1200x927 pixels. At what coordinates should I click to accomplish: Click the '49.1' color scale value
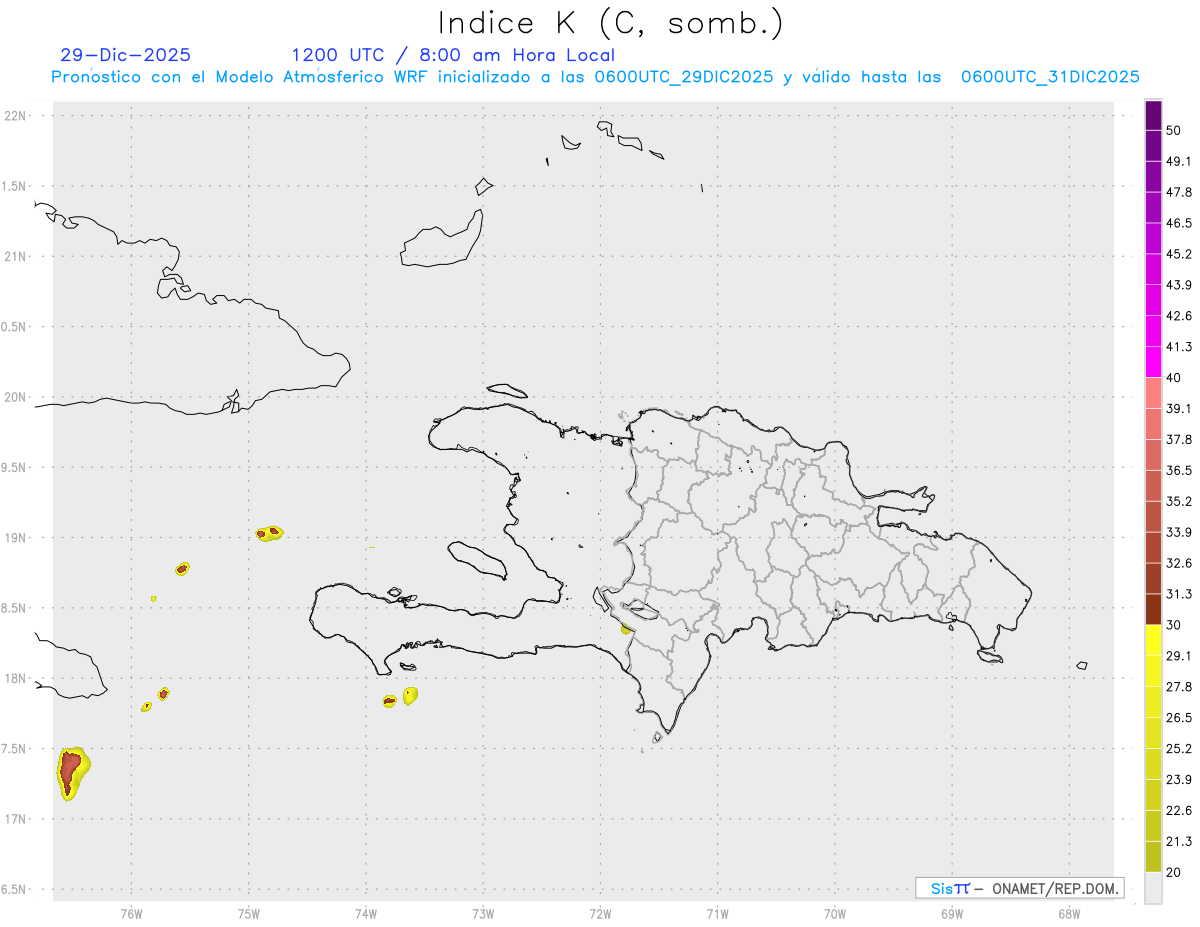[x=1178, y=161]
